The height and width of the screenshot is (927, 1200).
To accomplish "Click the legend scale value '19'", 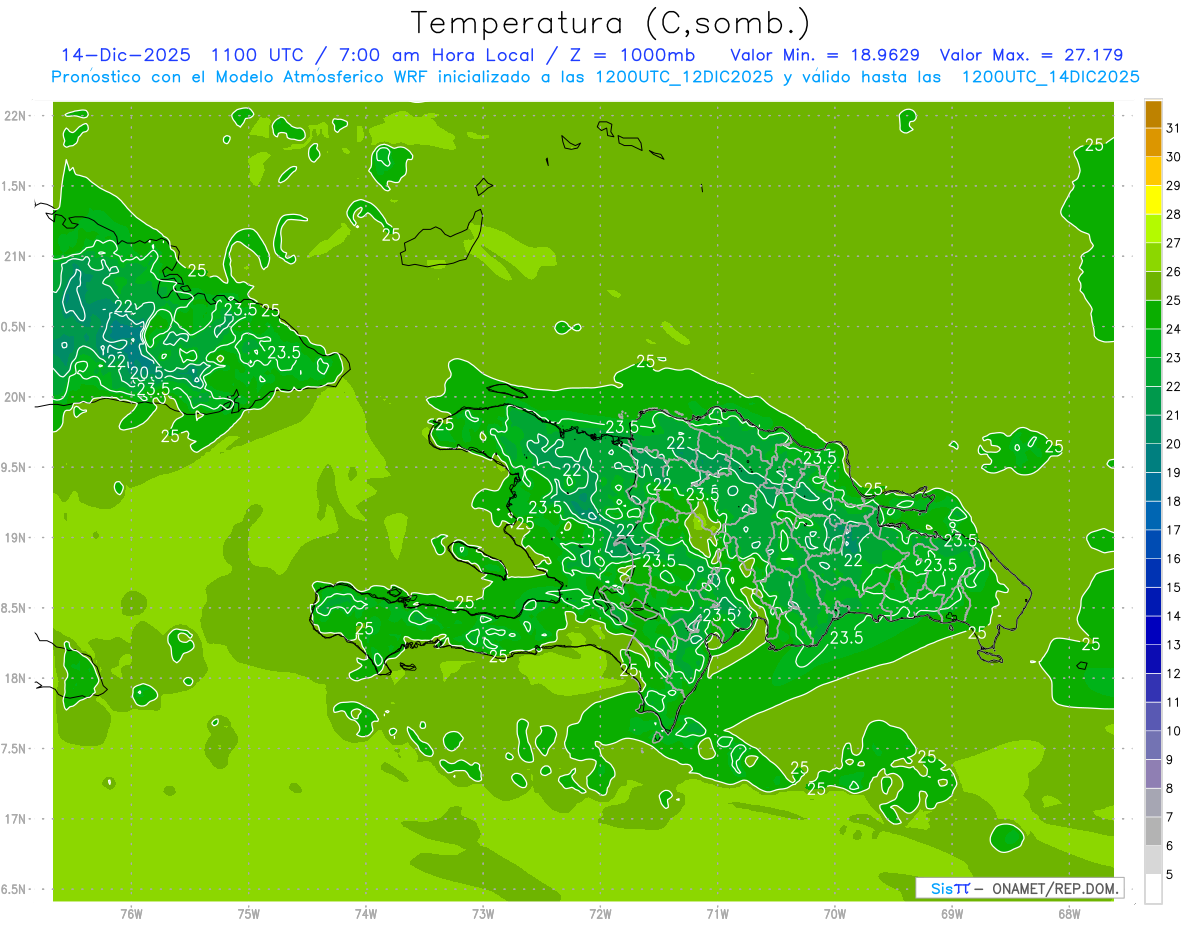I will click(1173, 473).
